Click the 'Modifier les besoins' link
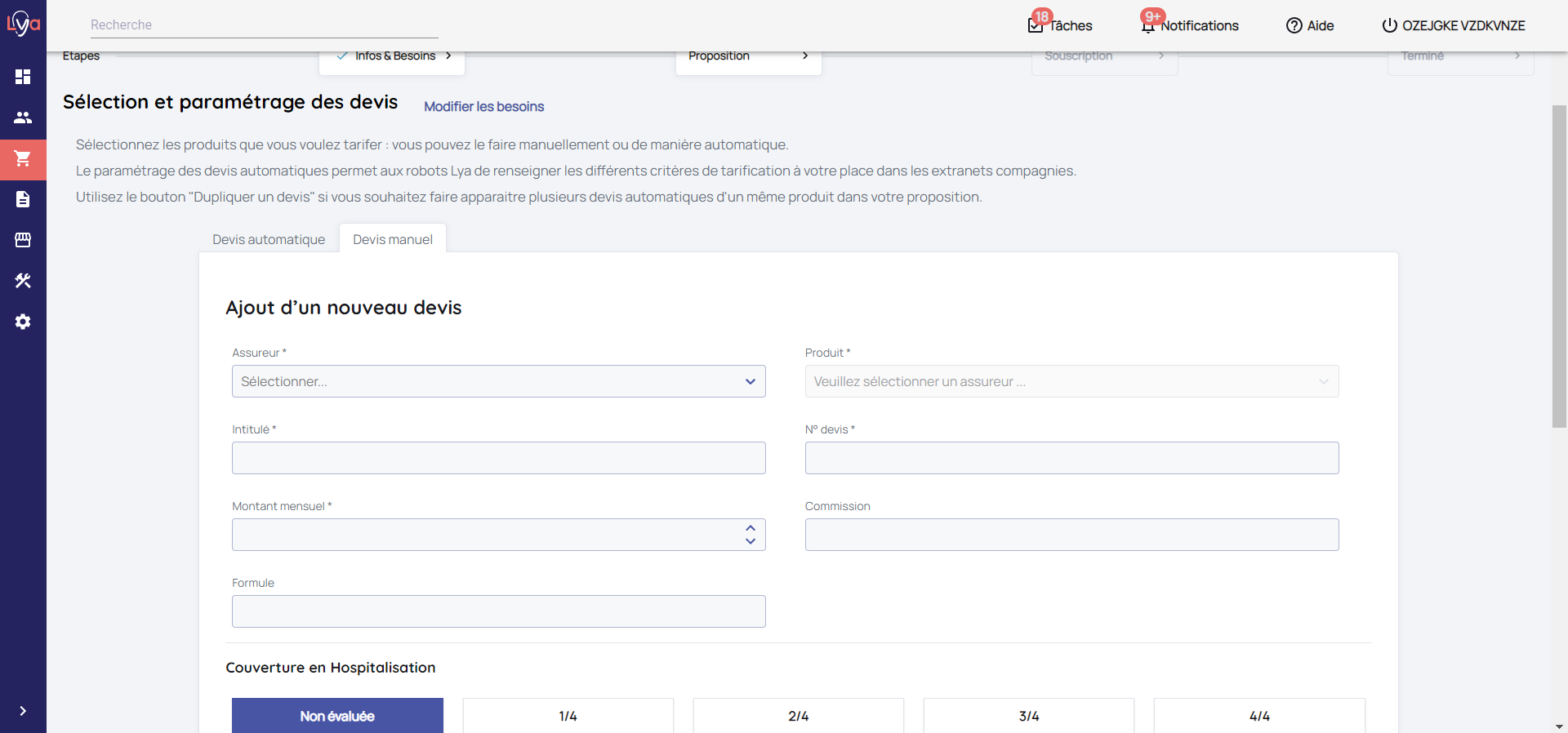Image resolution: width=1568 pixels, height=733 pixels. coord(483,107)
